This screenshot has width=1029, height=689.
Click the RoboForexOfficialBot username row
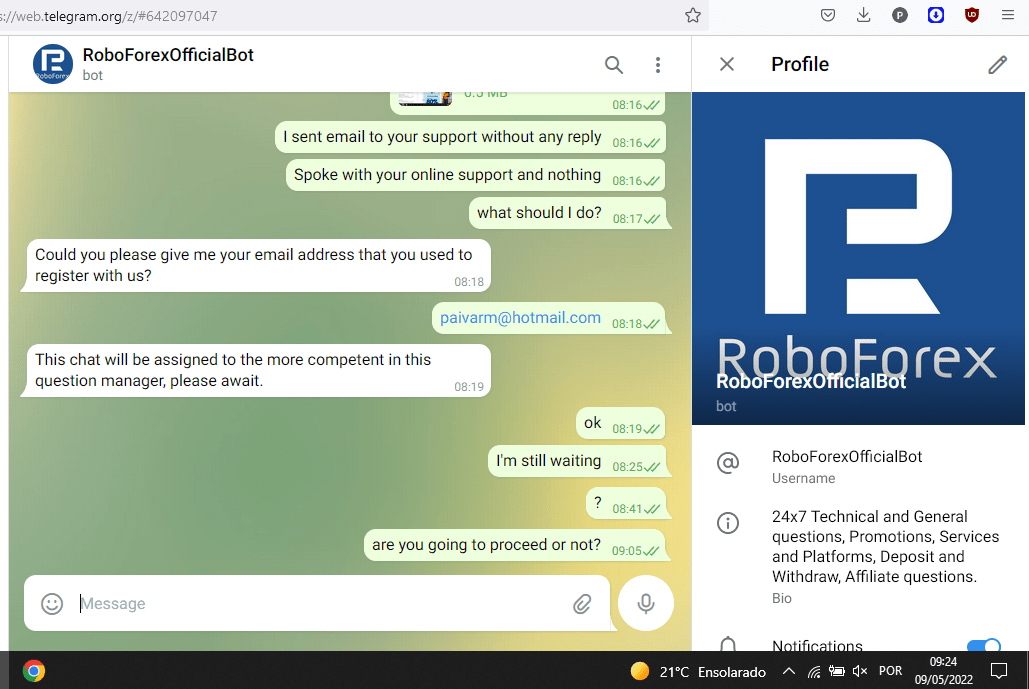847,466
